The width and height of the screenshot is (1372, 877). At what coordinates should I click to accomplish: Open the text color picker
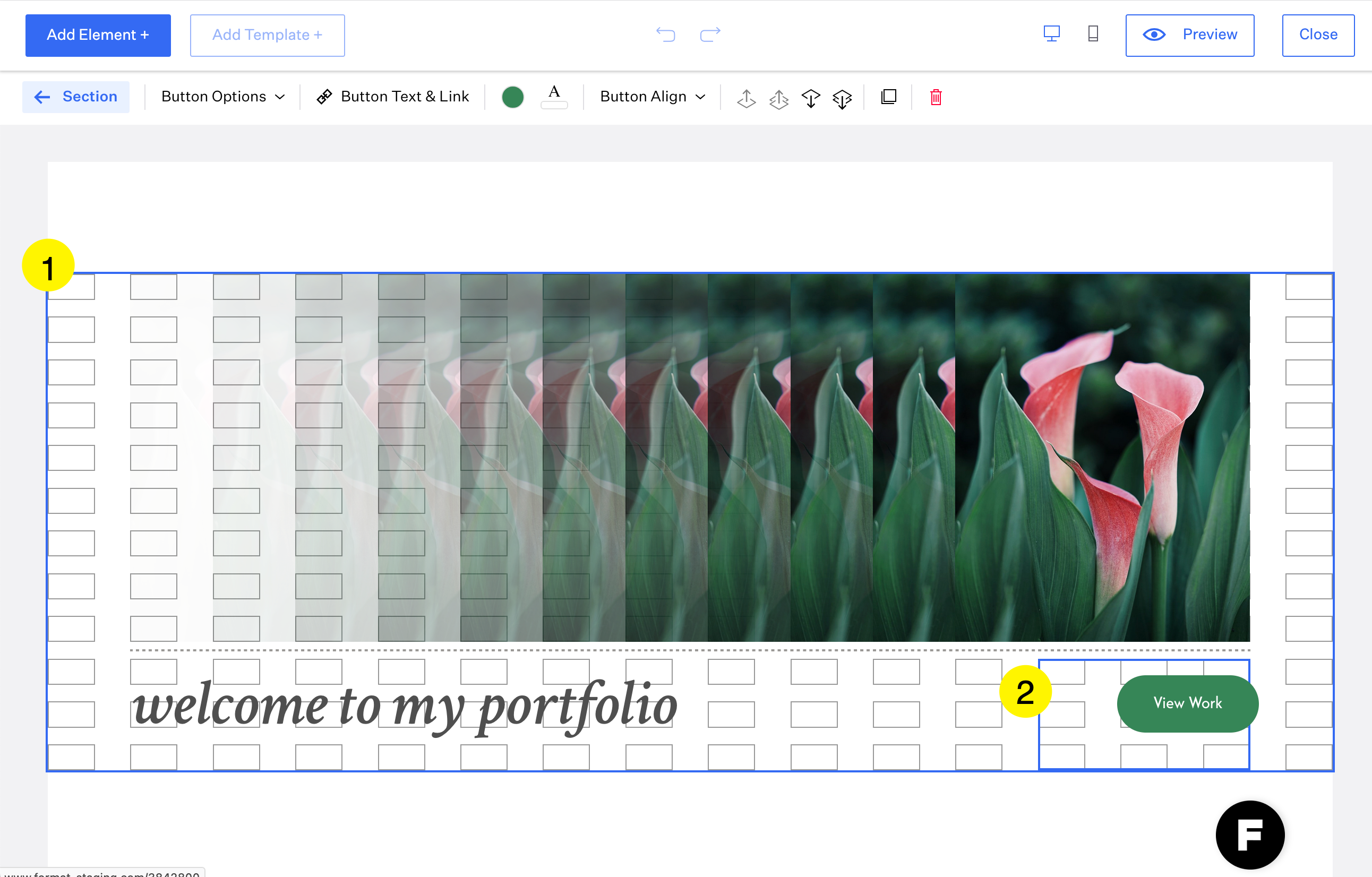[554, 96]
